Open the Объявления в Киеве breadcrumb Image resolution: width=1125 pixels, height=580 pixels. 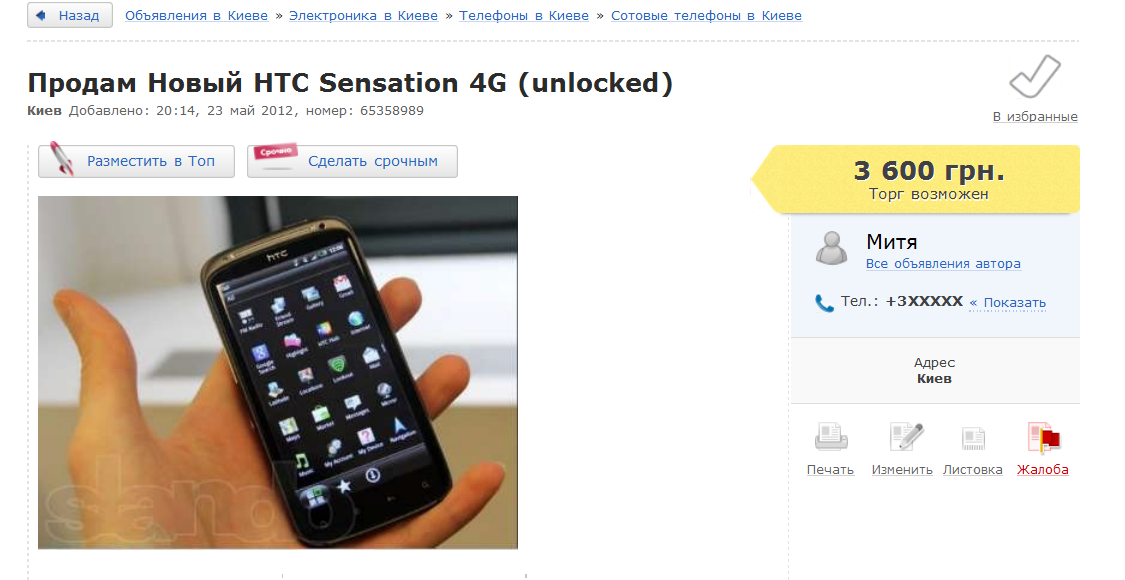[x=197, y=16]
